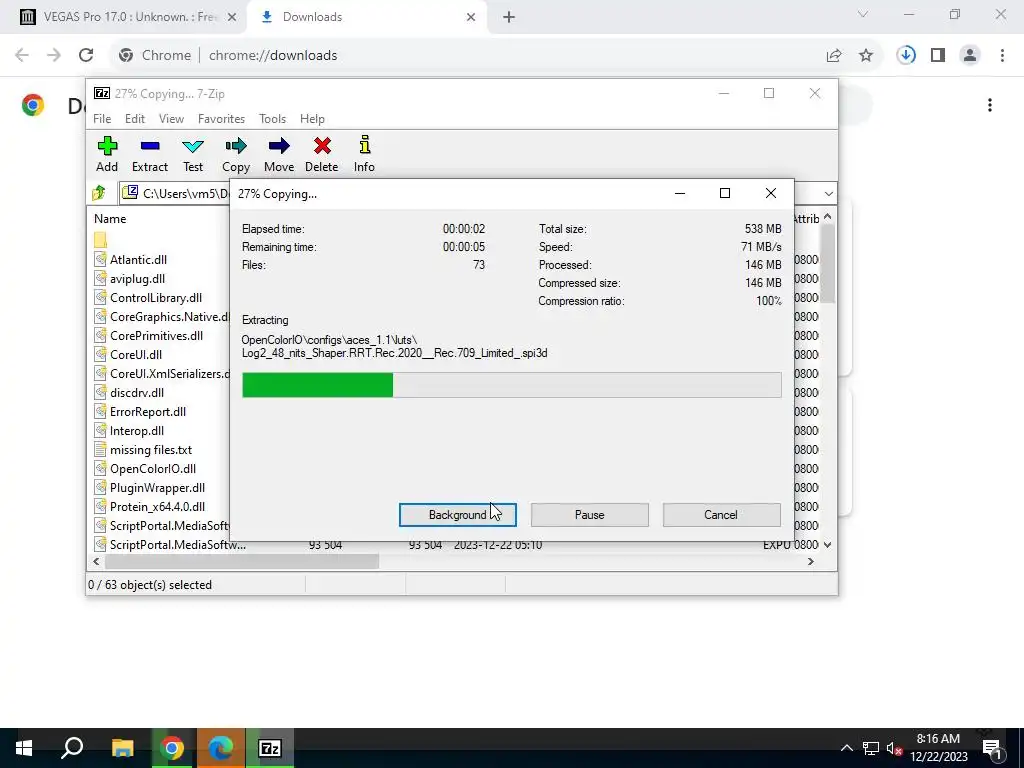Select CoreUI.dll in the file list
1024x768 pixels.
coord(136,355)
